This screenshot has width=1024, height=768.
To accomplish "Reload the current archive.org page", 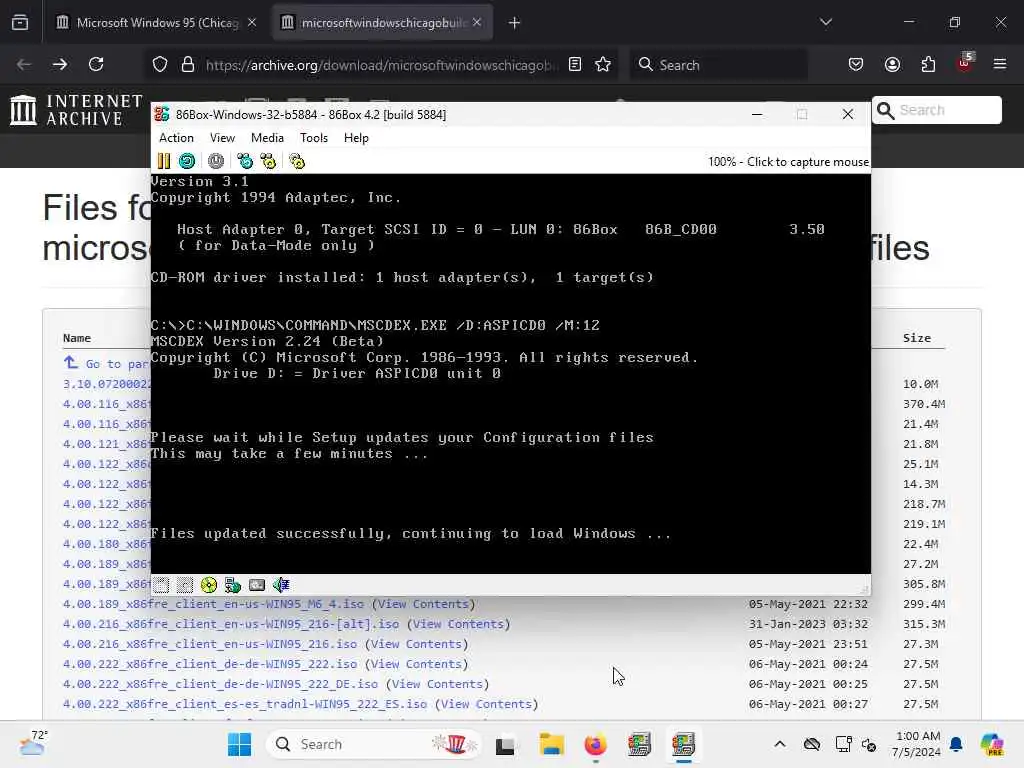I will pyautogui.click(x=96, y=65).
